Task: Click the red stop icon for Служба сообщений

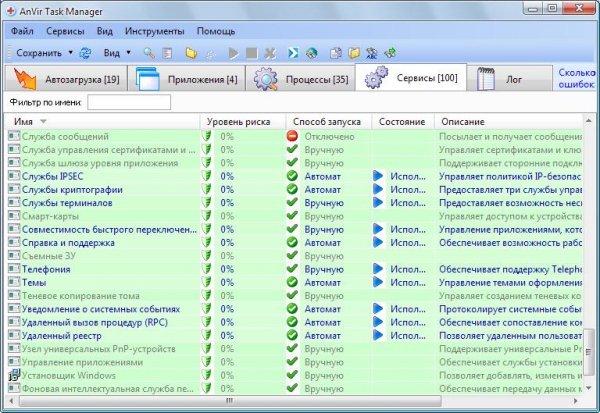Action: pyautogui.click(x=292, y=136)
